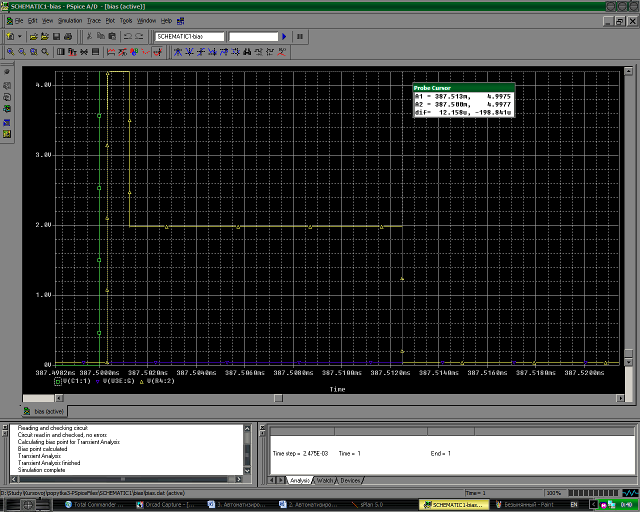The height and width of the screenshot is (512, 640).
Task: Click the Add Trace toolbar icon
Action: (x=110, y=50)
